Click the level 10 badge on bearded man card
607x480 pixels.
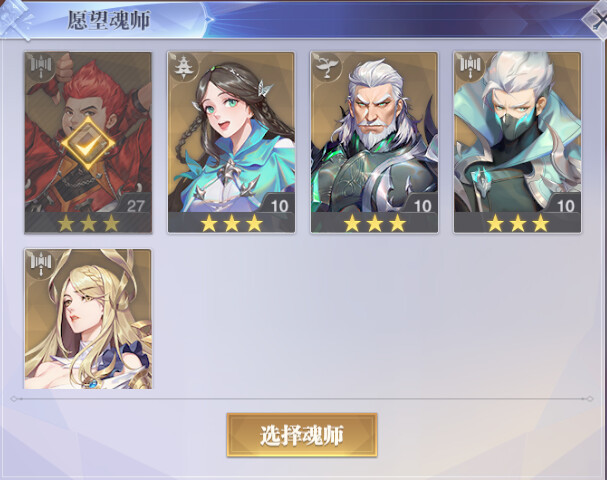point(422,206)
